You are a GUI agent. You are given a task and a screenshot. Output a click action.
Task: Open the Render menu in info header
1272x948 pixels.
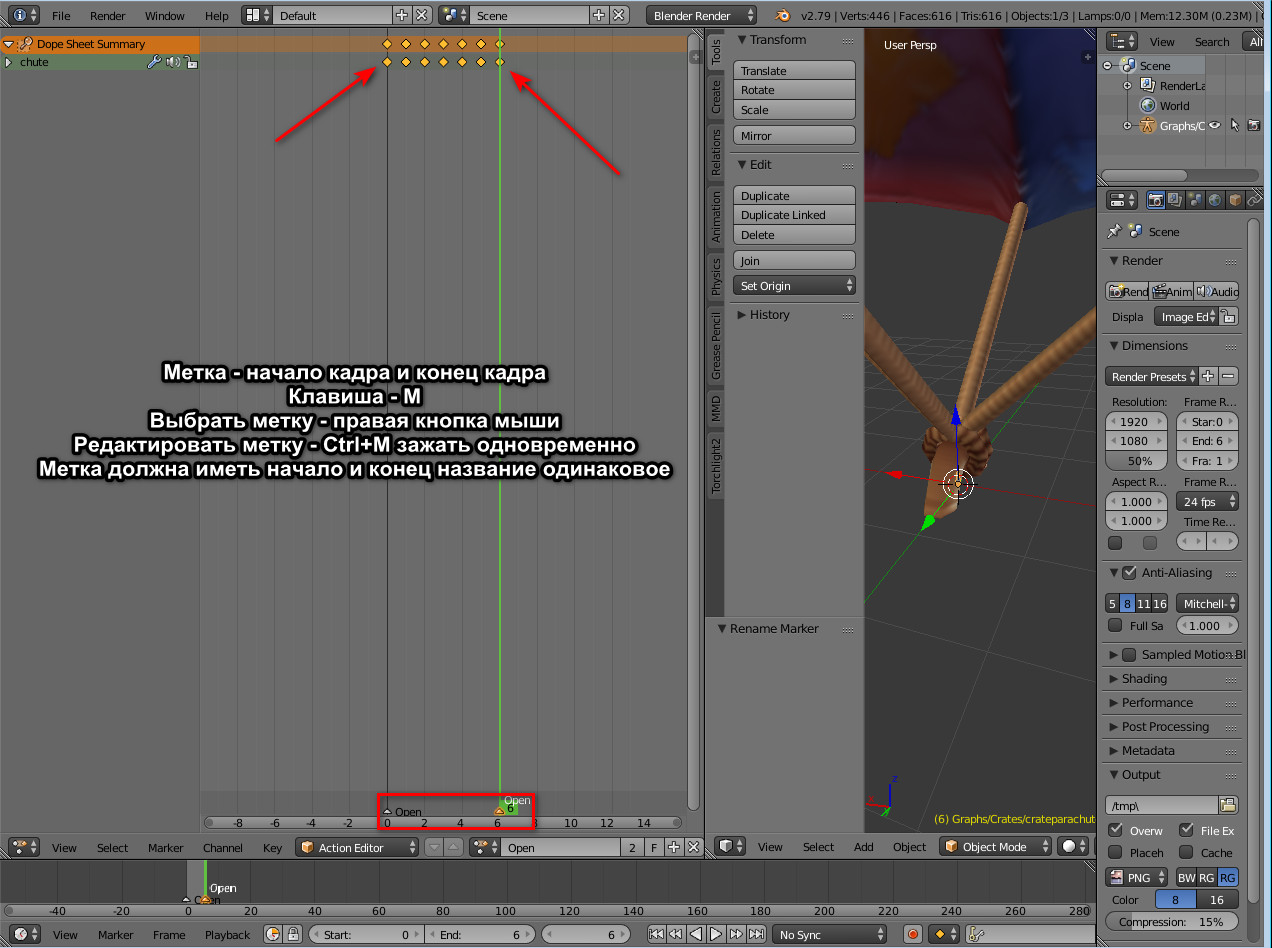tap(108, 16)
